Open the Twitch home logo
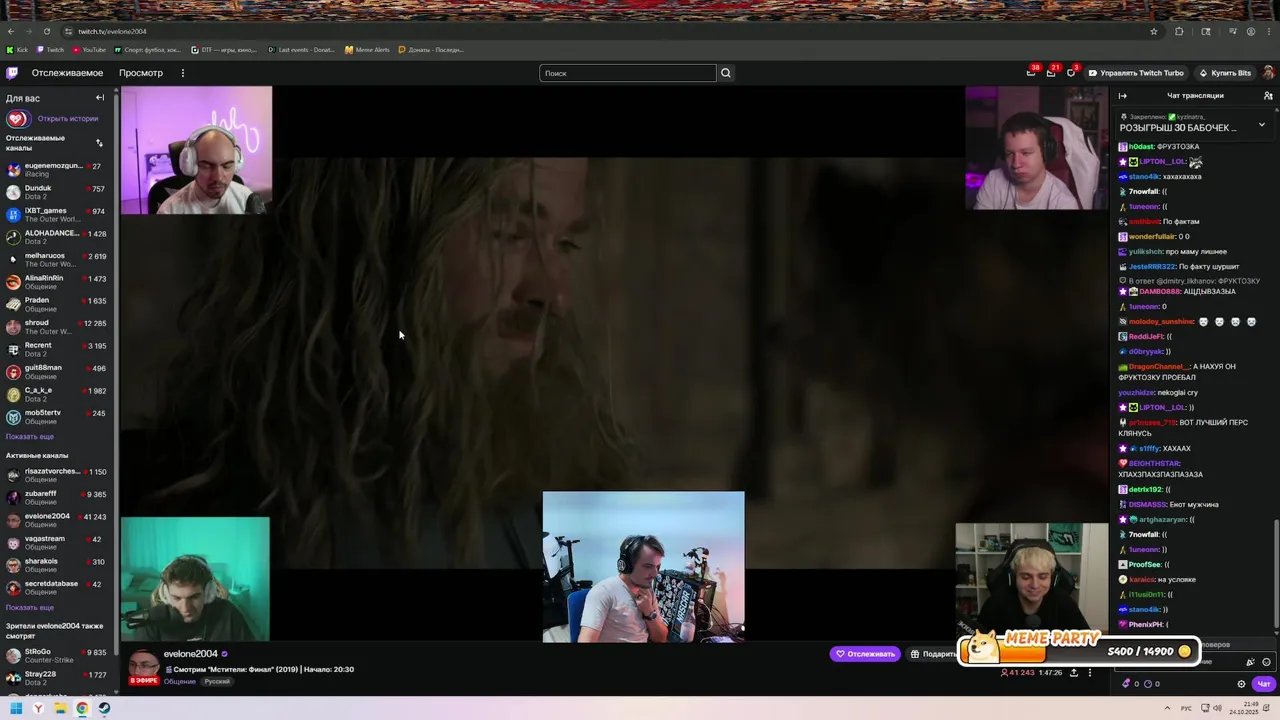The width and height of the screenshot is (1280, 720). click(x=12, y=73)
